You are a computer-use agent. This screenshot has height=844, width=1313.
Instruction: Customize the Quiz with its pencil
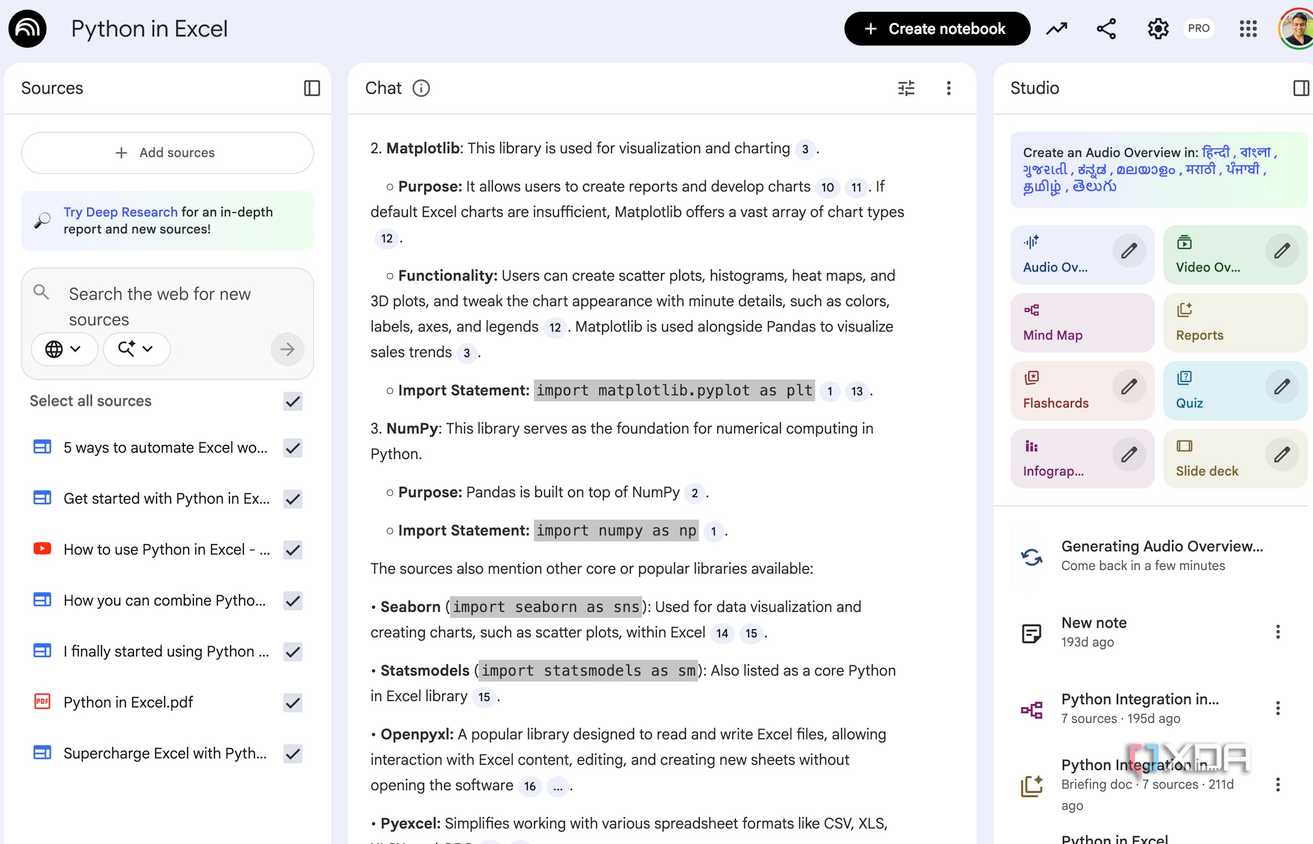(1282, 387)
